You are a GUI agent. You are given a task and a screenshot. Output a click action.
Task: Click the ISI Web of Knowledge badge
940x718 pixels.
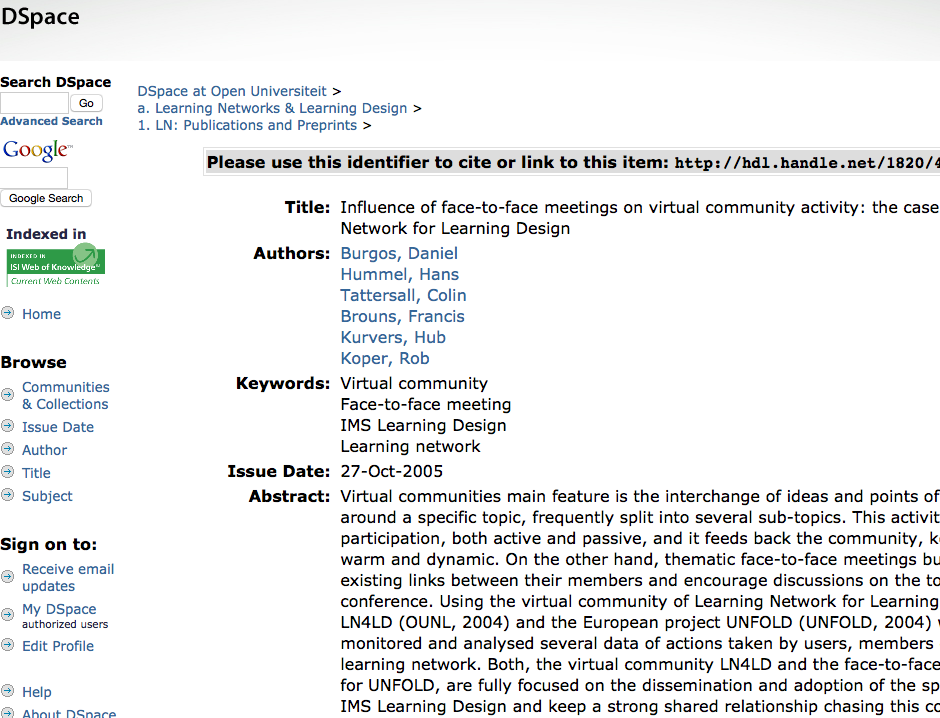tap(55, 265)
